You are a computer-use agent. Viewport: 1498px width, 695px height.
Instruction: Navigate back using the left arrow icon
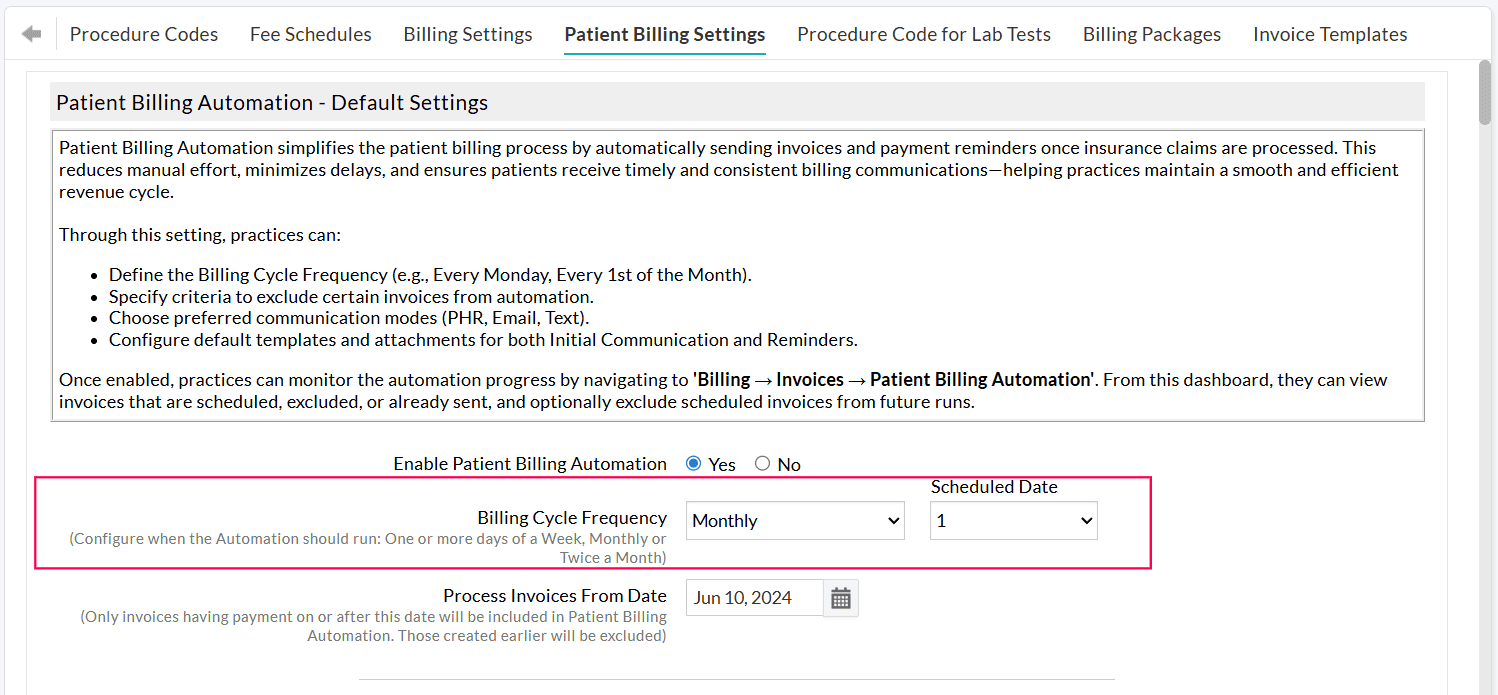[x=31, y=33]
